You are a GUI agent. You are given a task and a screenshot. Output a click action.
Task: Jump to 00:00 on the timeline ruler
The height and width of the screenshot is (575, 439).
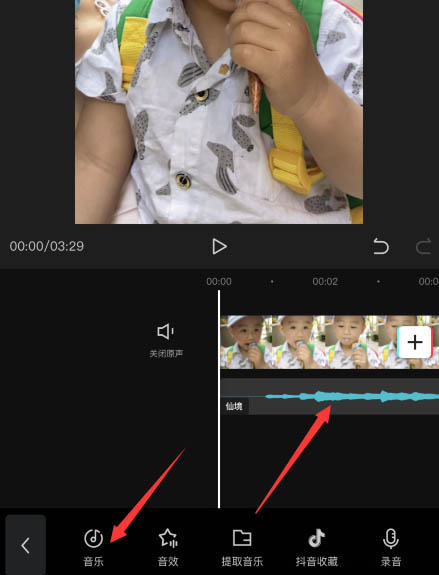click(219, 281)
